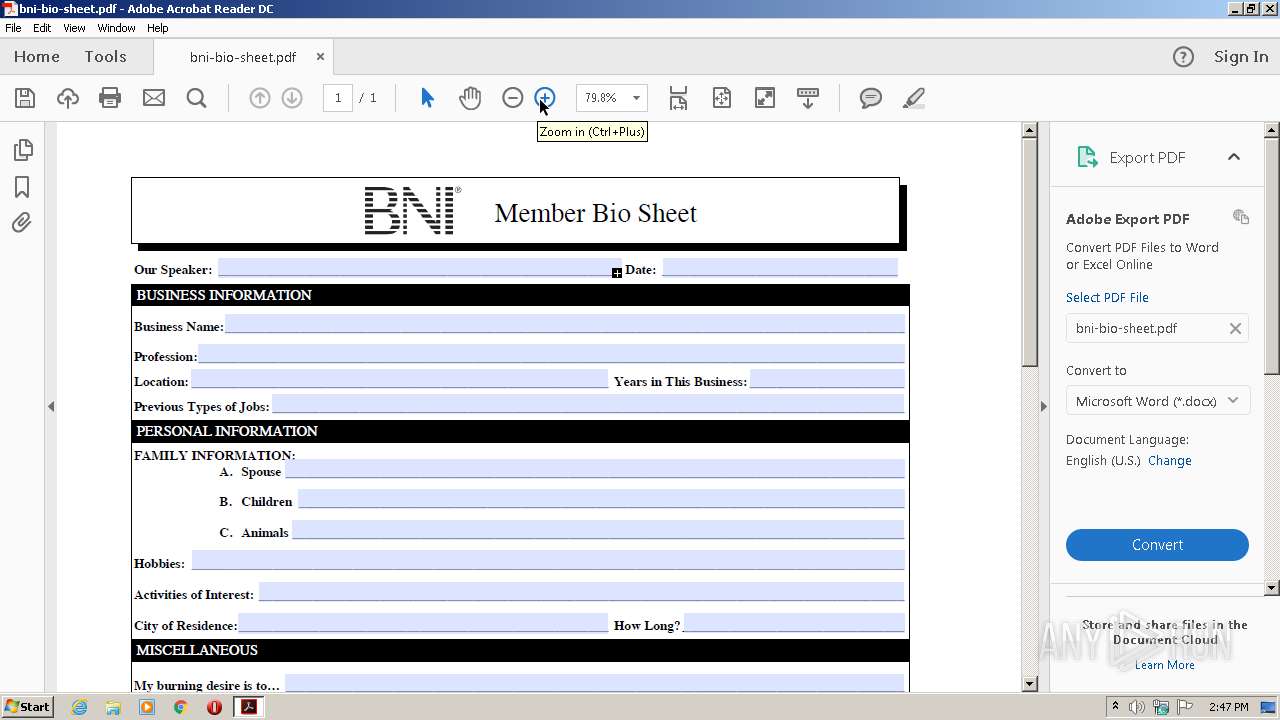The image size is (1280, 720).
Task: Click right pane scrollbar down arrow
Action: tap(1272, 588)
